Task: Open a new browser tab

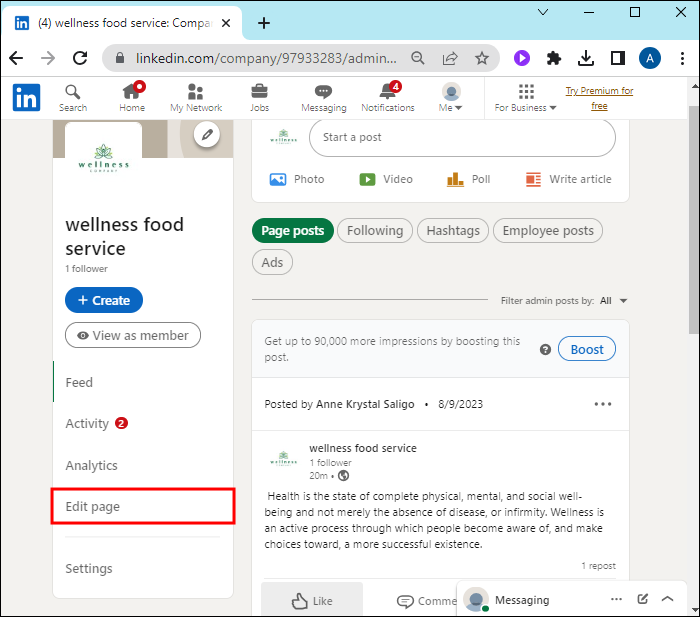Action: coord(264,23)
